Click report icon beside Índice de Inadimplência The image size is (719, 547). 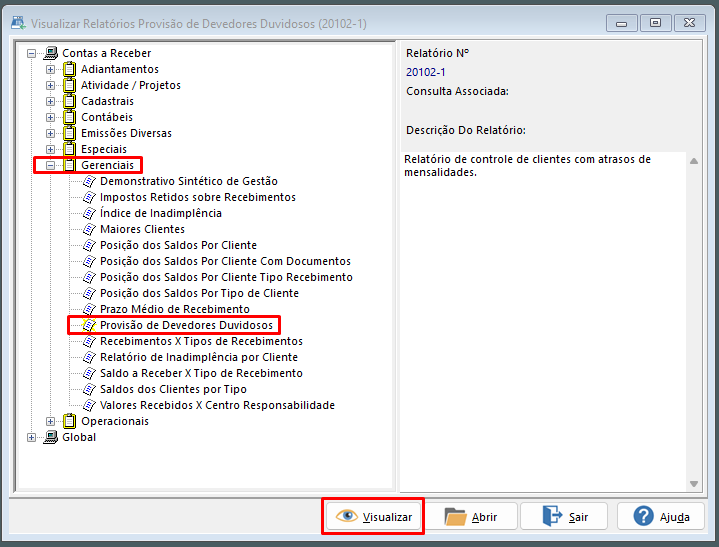[x=89, y=214]
